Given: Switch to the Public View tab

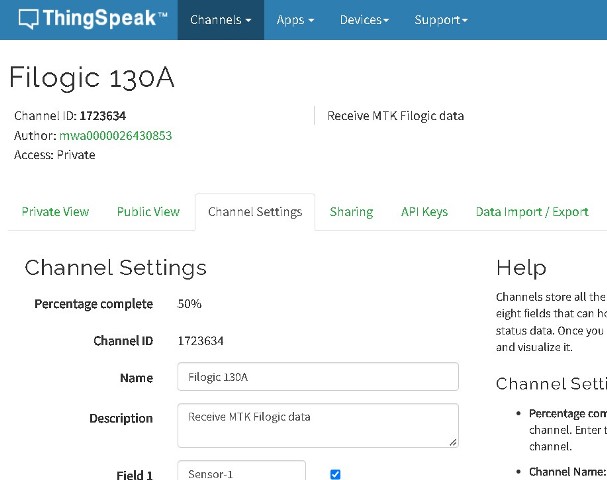Looking at the screenshot, I should tap(148, 212).
